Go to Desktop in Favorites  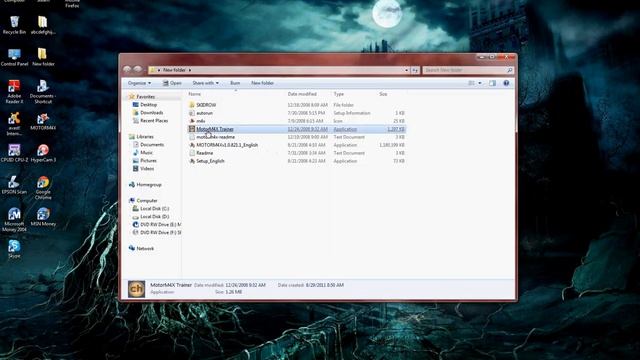pyautogui.click(x=149, y=105)
